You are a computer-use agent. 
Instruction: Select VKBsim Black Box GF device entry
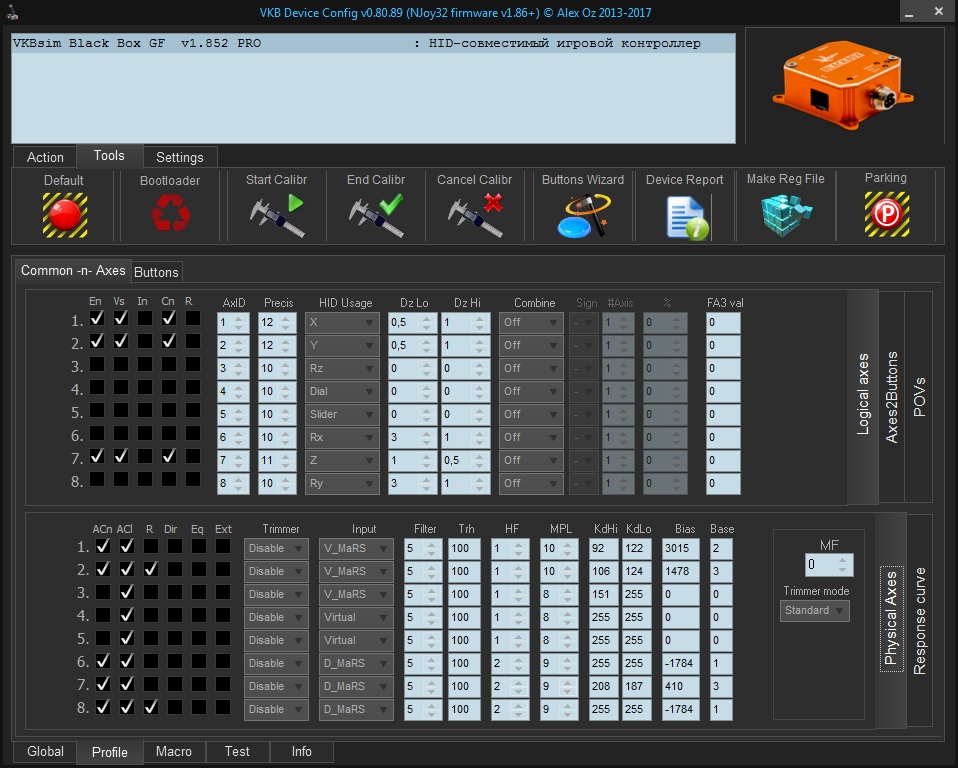click(x=373, y=43)
